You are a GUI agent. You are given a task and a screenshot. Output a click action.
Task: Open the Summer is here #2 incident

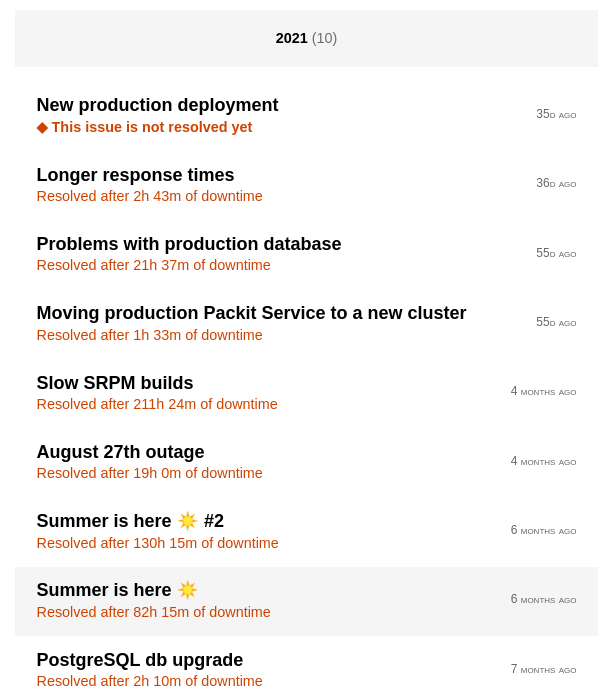(105, 521)
